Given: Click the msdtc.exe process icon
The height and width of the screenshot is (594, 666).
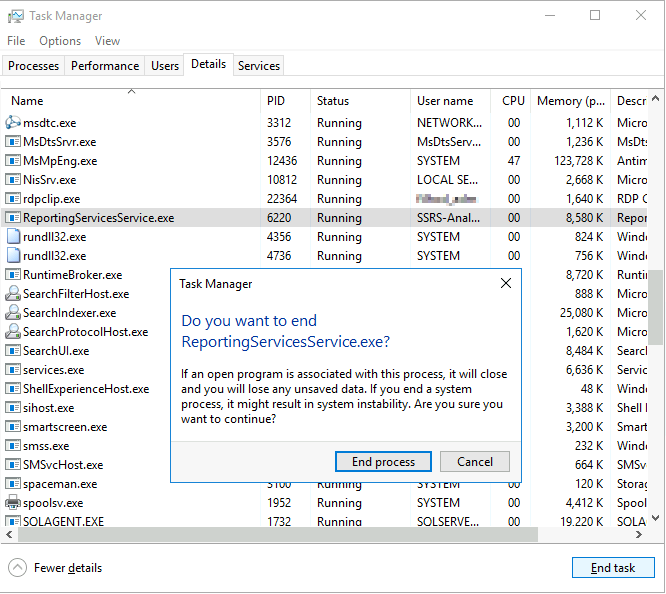Looking at the screenshot, I should point(13,122).
